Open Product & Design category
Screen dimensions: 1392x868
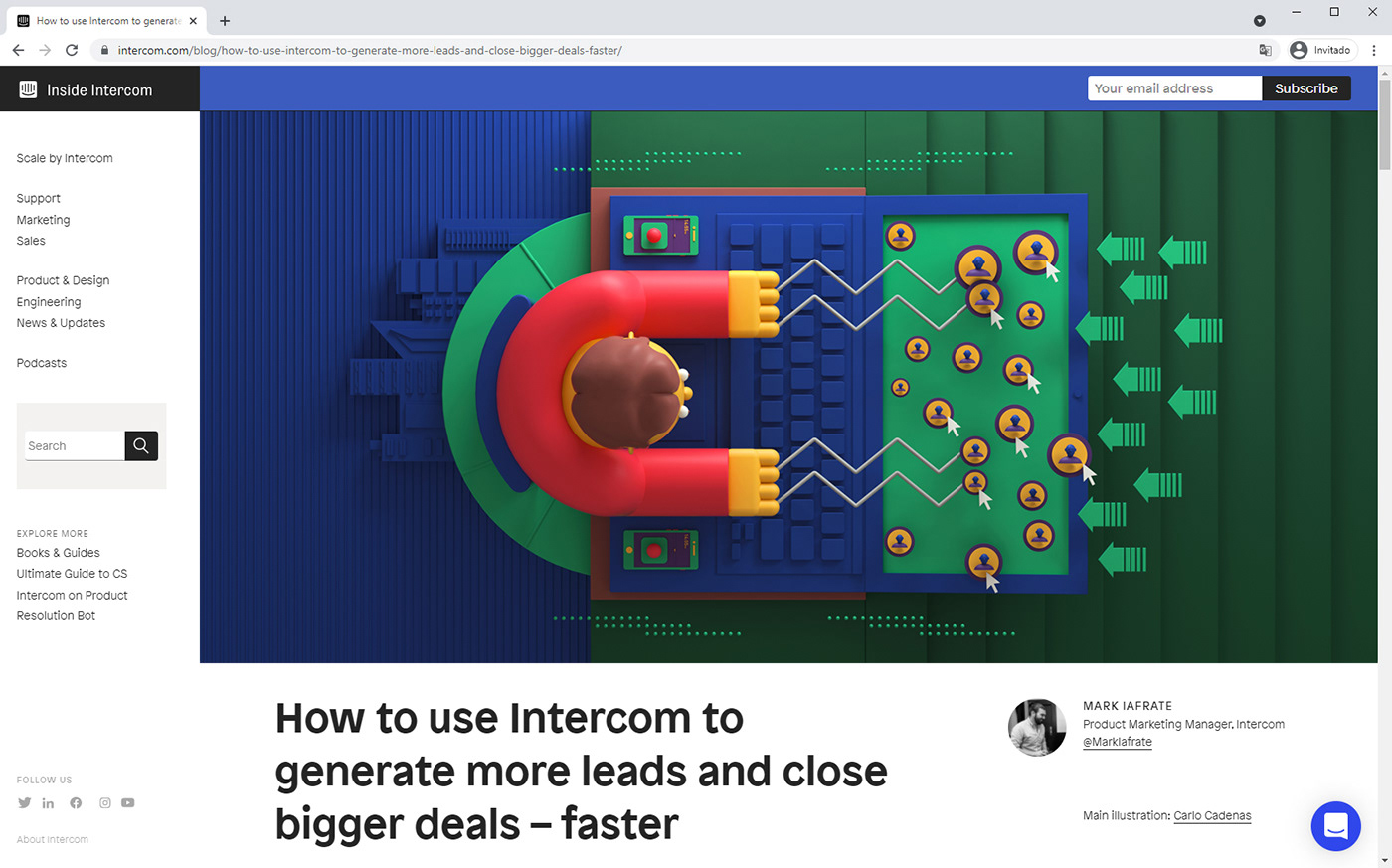pos(63,280)
